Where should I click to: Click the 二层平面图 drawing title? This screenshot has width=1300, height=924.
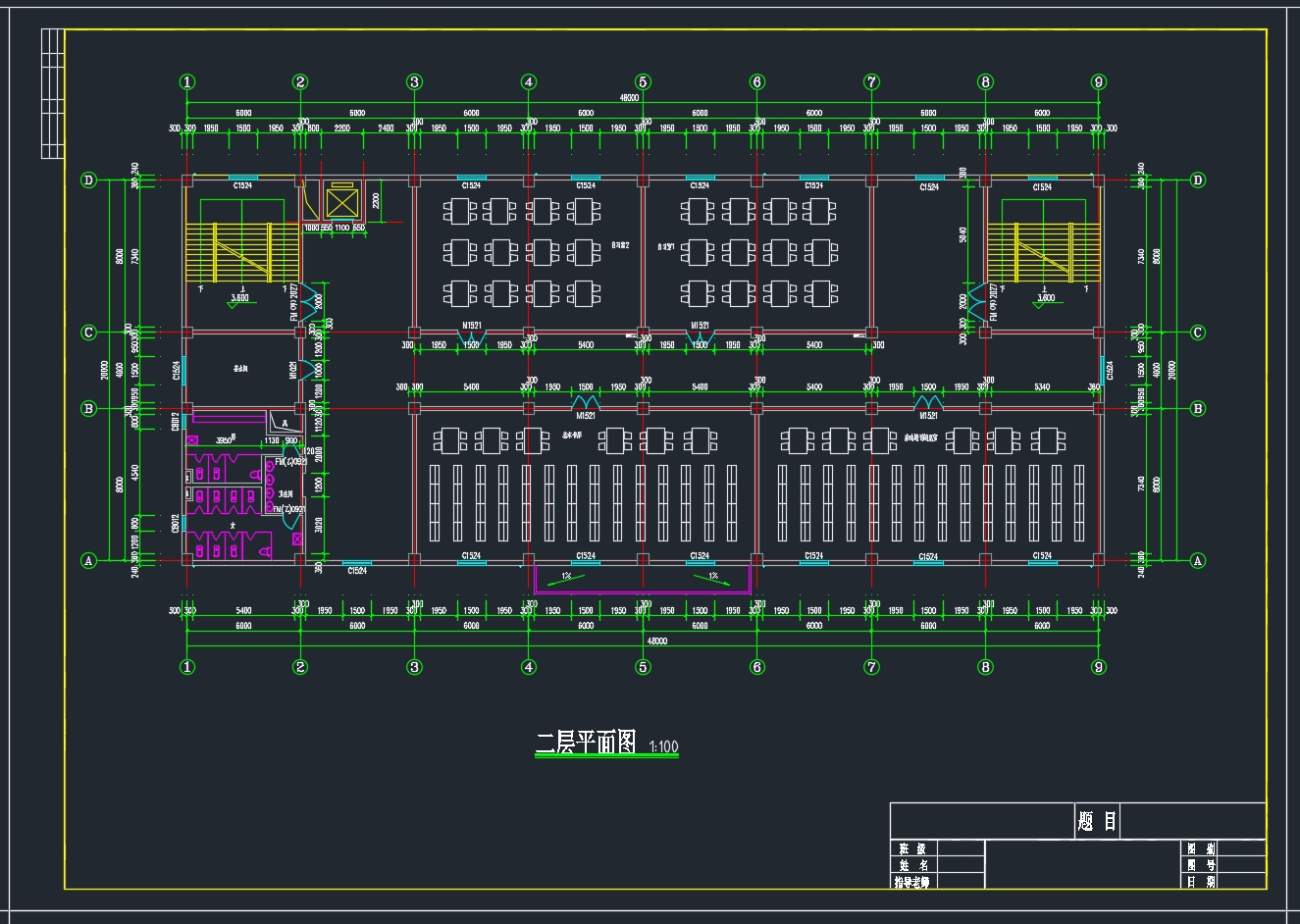[x=586, y=744]
